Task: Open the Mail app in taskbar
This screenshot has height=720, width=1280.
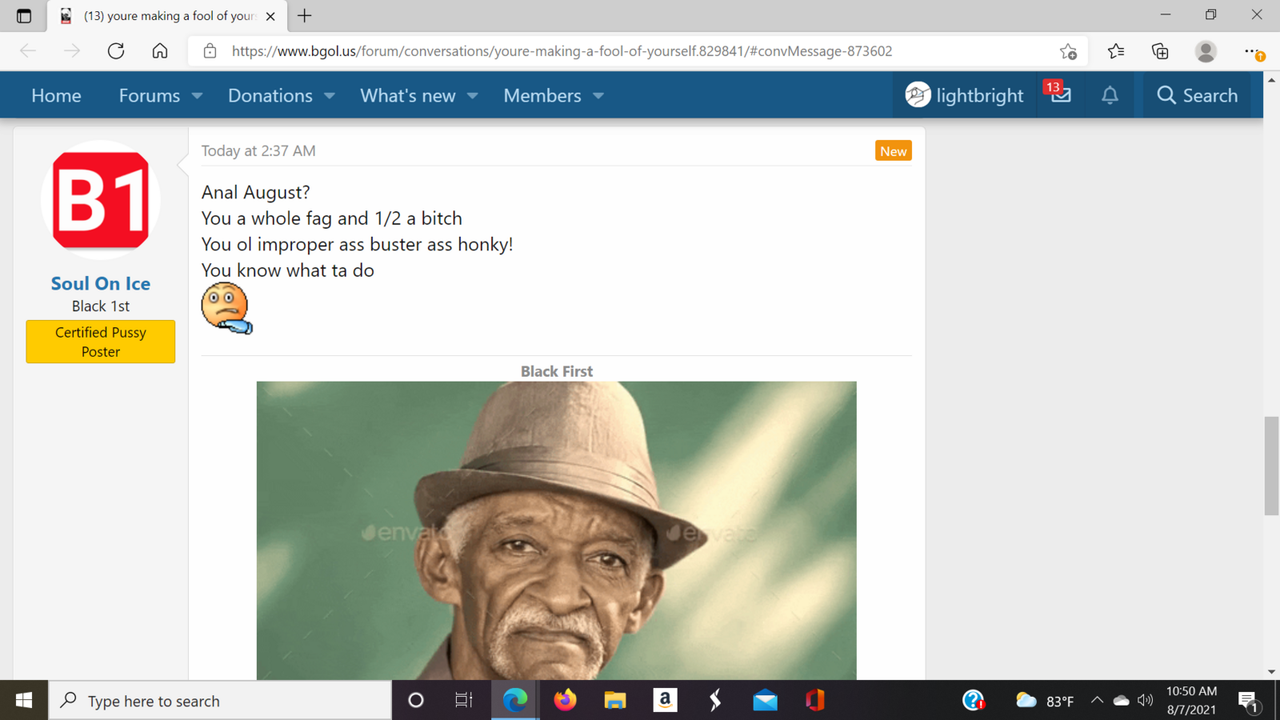Action: pyautogui.click(x=765, y=701)
